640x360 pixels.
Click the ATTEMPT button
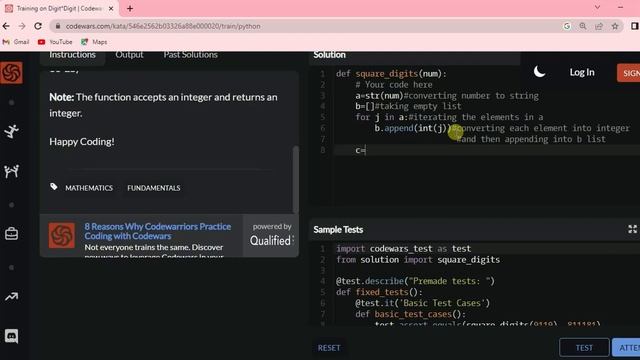[626, 348]
